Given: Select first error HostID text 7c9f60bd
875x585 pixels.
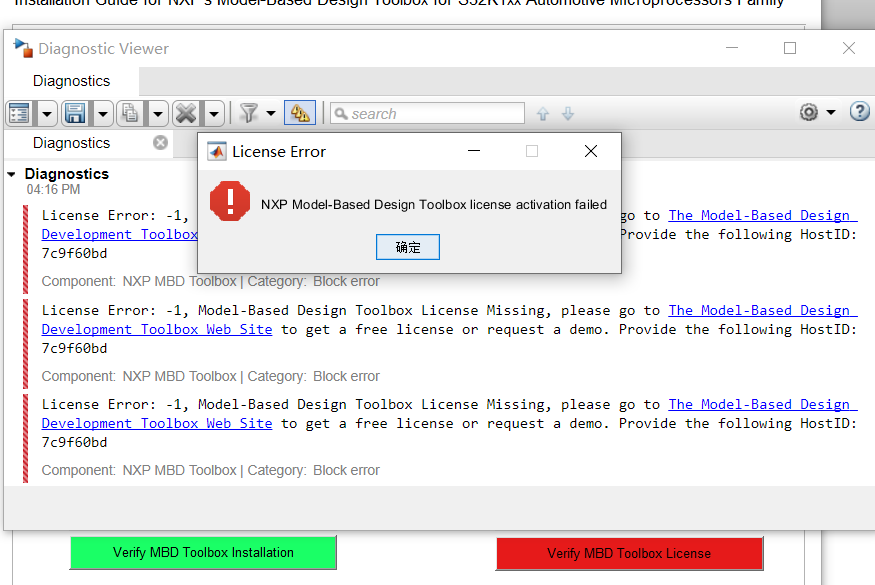Looking at the screenshot, I should 74,253.
